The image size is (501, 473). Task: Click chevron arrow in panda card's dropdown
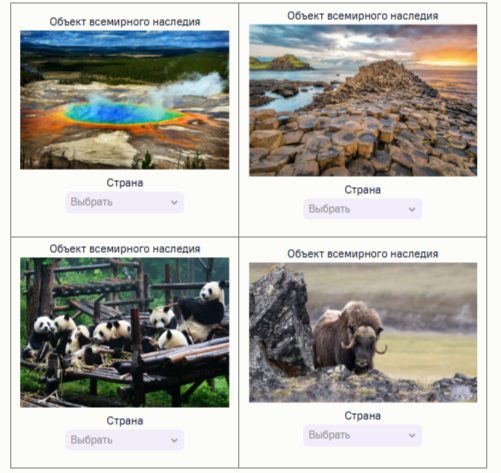point(174,440)
